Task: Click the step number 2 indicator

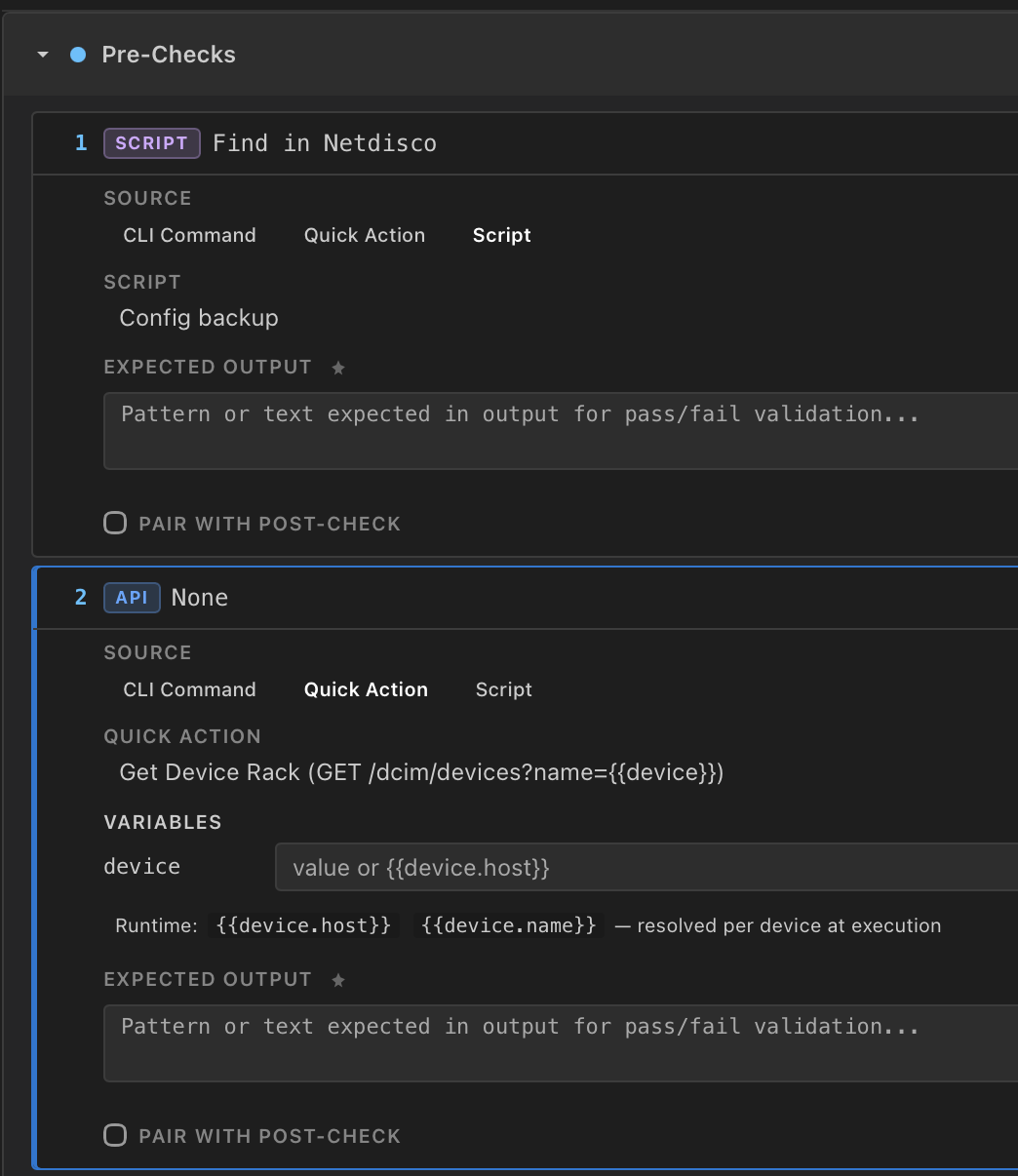Action: [x=80, y=598]
